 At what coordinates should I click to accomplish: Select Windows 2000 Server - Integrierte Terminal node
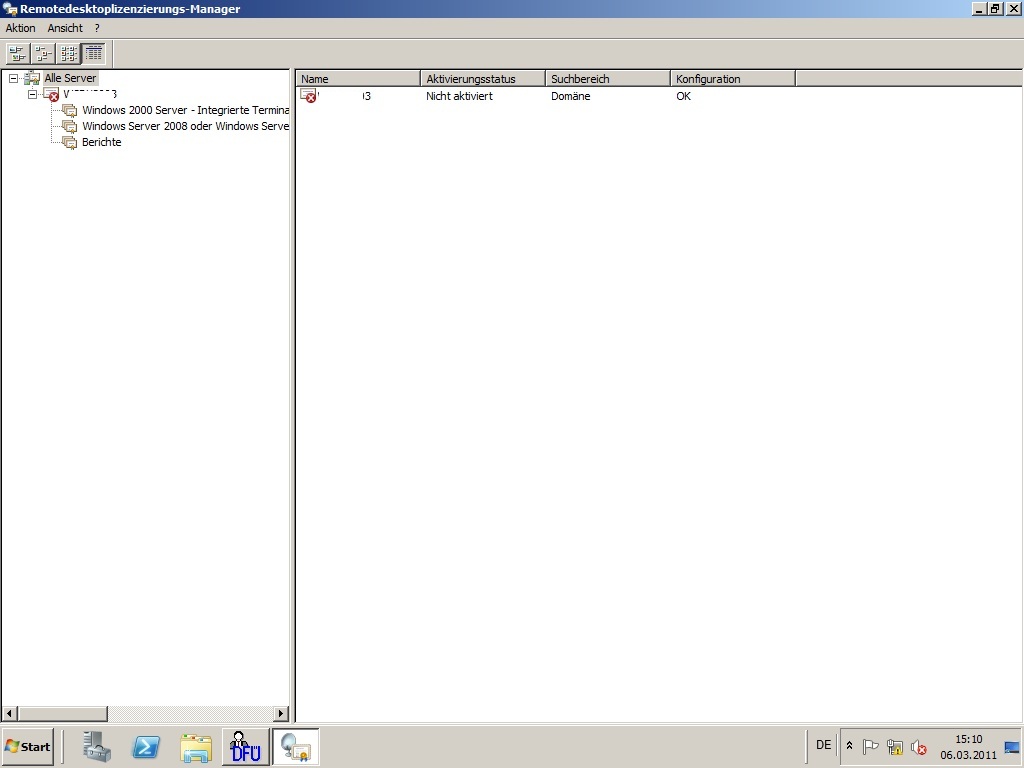click(x=185, y=110)
